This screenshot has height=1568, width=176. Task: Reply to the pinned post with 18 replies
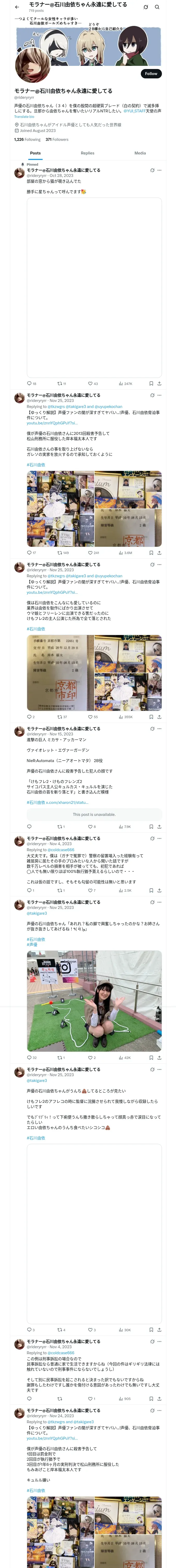tap(32, 383)
